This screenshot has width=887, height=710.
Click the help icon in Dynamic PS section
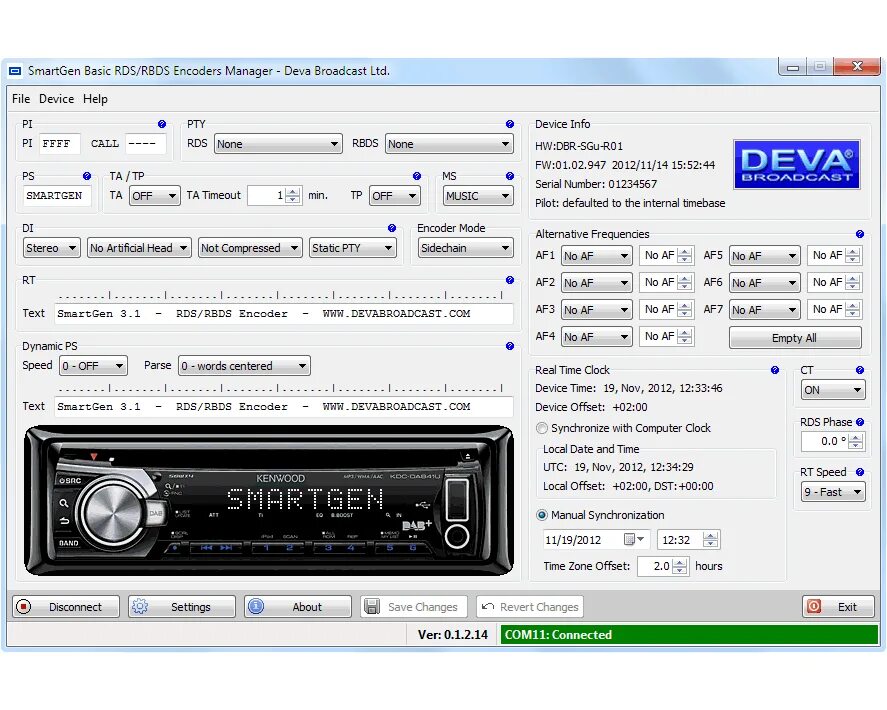click(x=510, y=346)
